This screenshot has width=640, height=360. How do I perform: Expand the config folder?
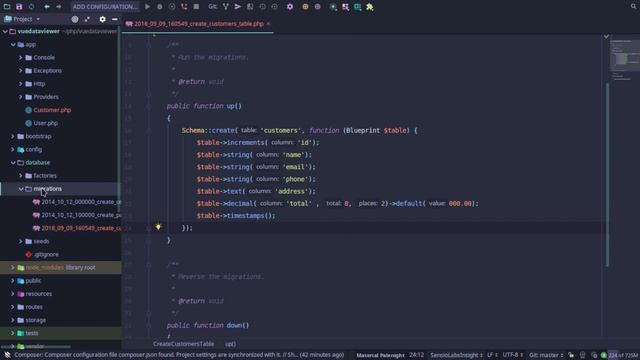coord(13,149)
